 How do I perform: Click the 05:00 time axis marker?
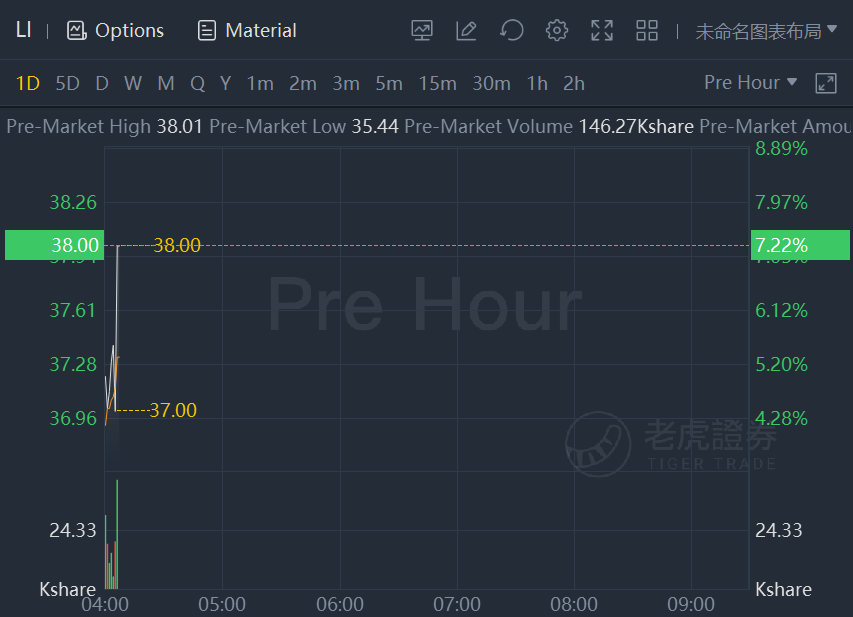click(x=222, y=604)
